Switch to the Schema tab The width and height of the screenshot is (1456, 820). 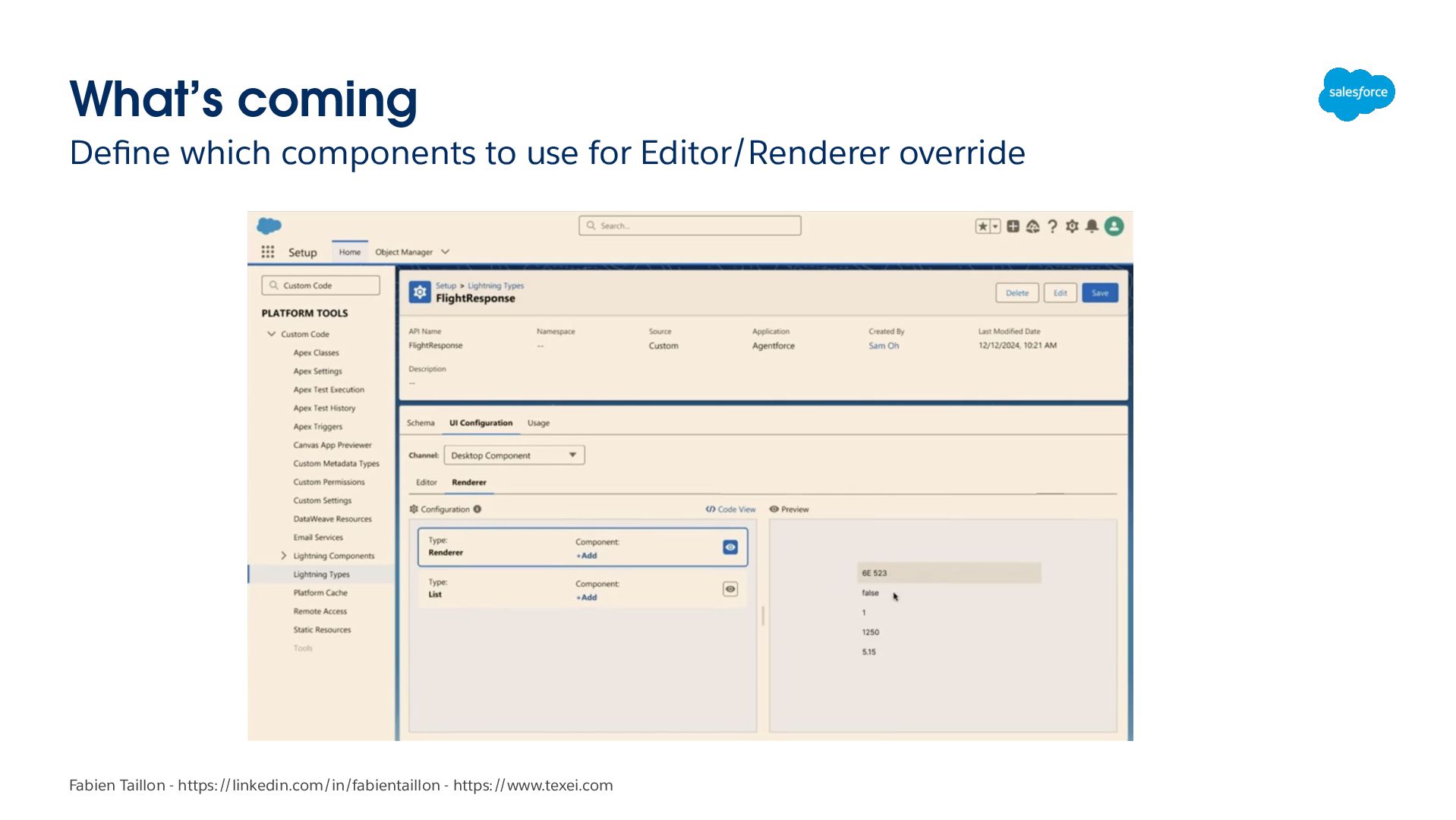421,423
